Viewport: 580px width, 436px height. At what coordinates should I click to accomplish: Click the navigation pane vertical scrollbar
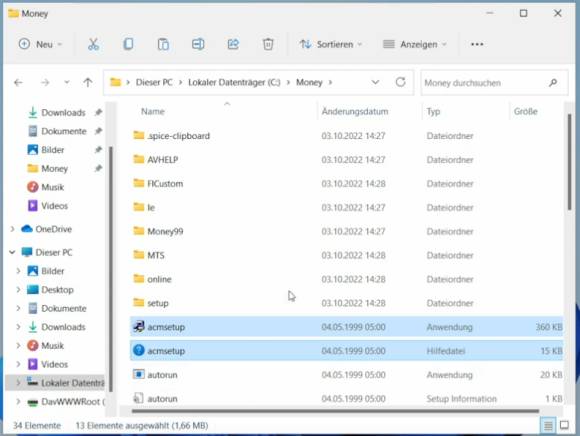click(x=111, y=268)
